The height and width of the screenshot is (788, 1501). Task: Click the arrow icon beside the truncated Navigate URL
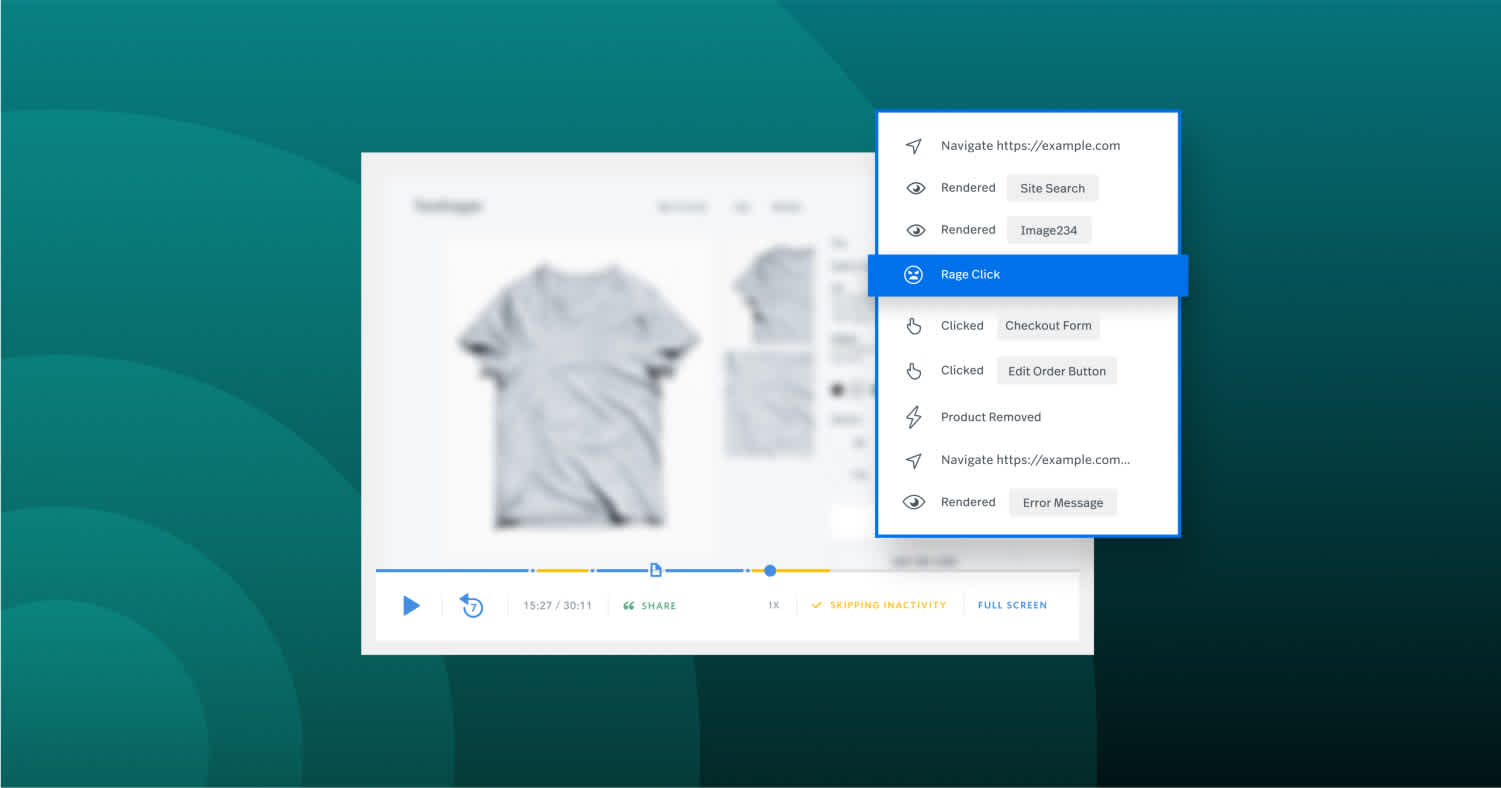[913, 461]
